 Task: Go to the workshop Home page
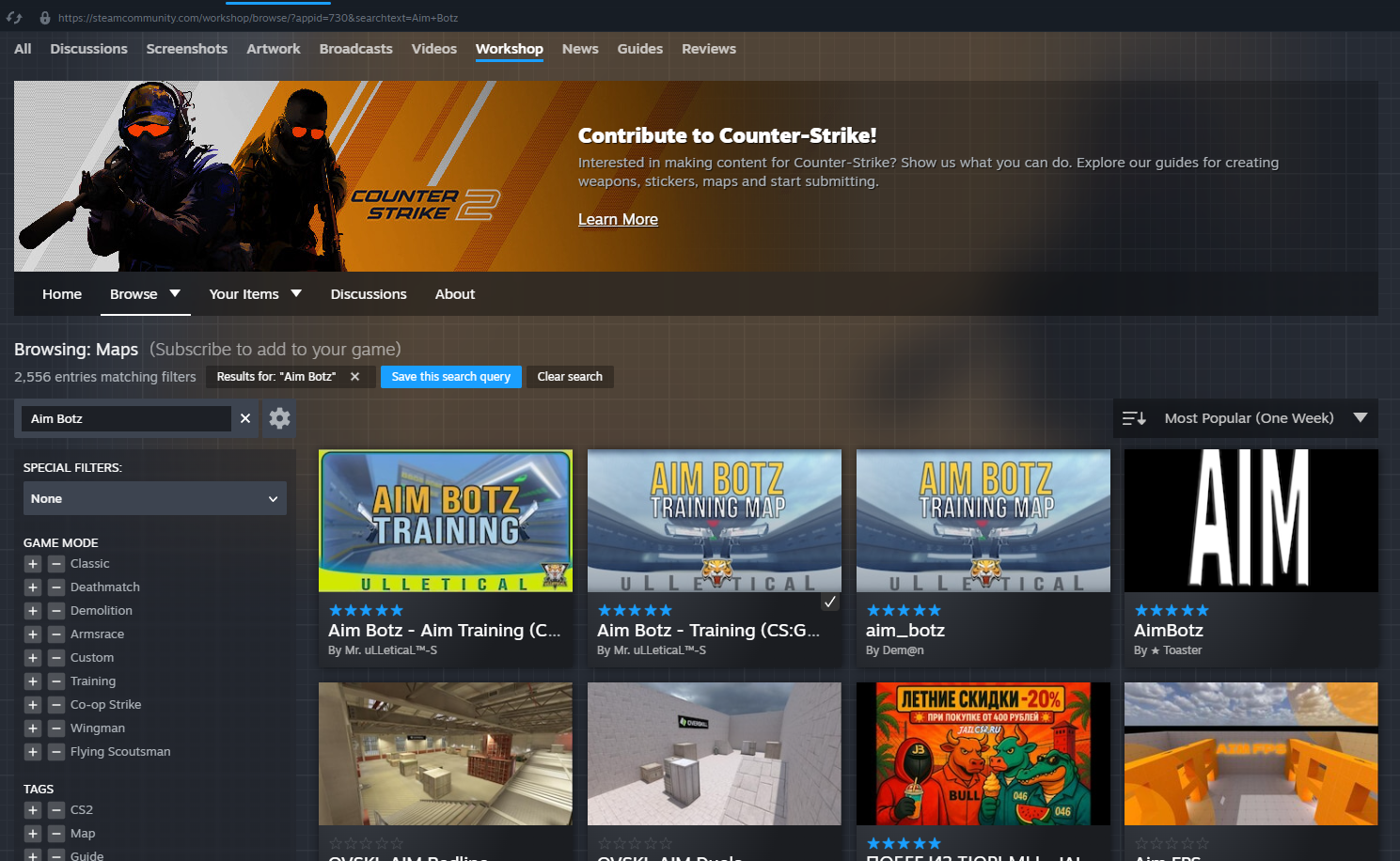(62, 294)
